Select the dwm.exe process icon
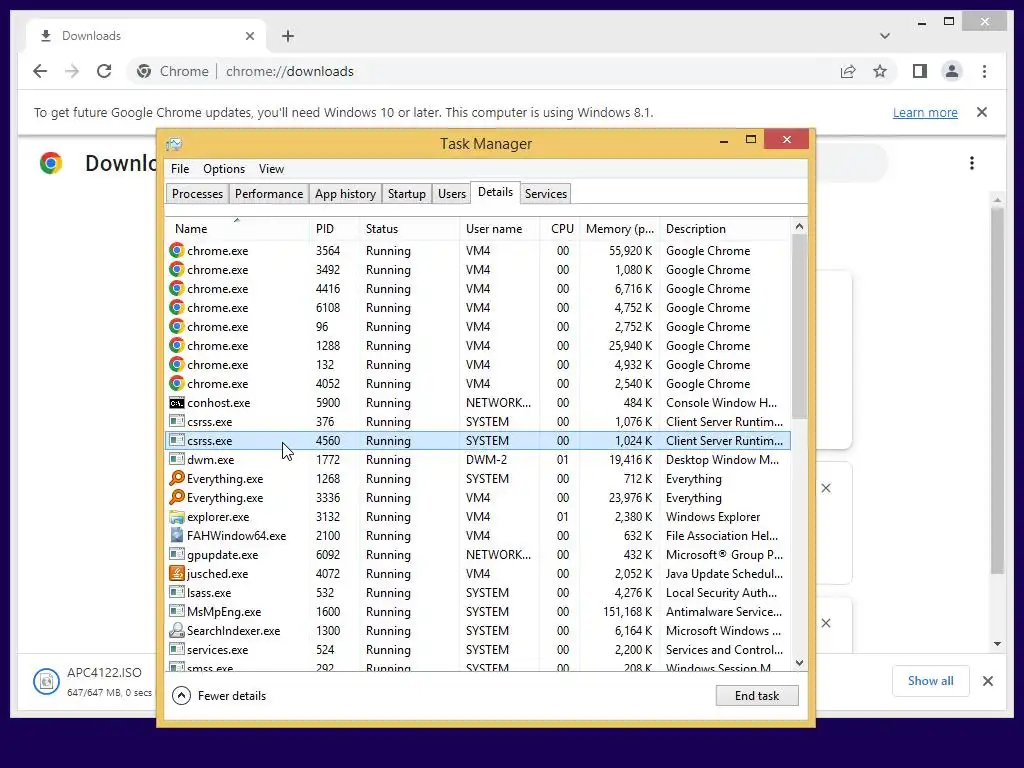 tap(176, 460)
